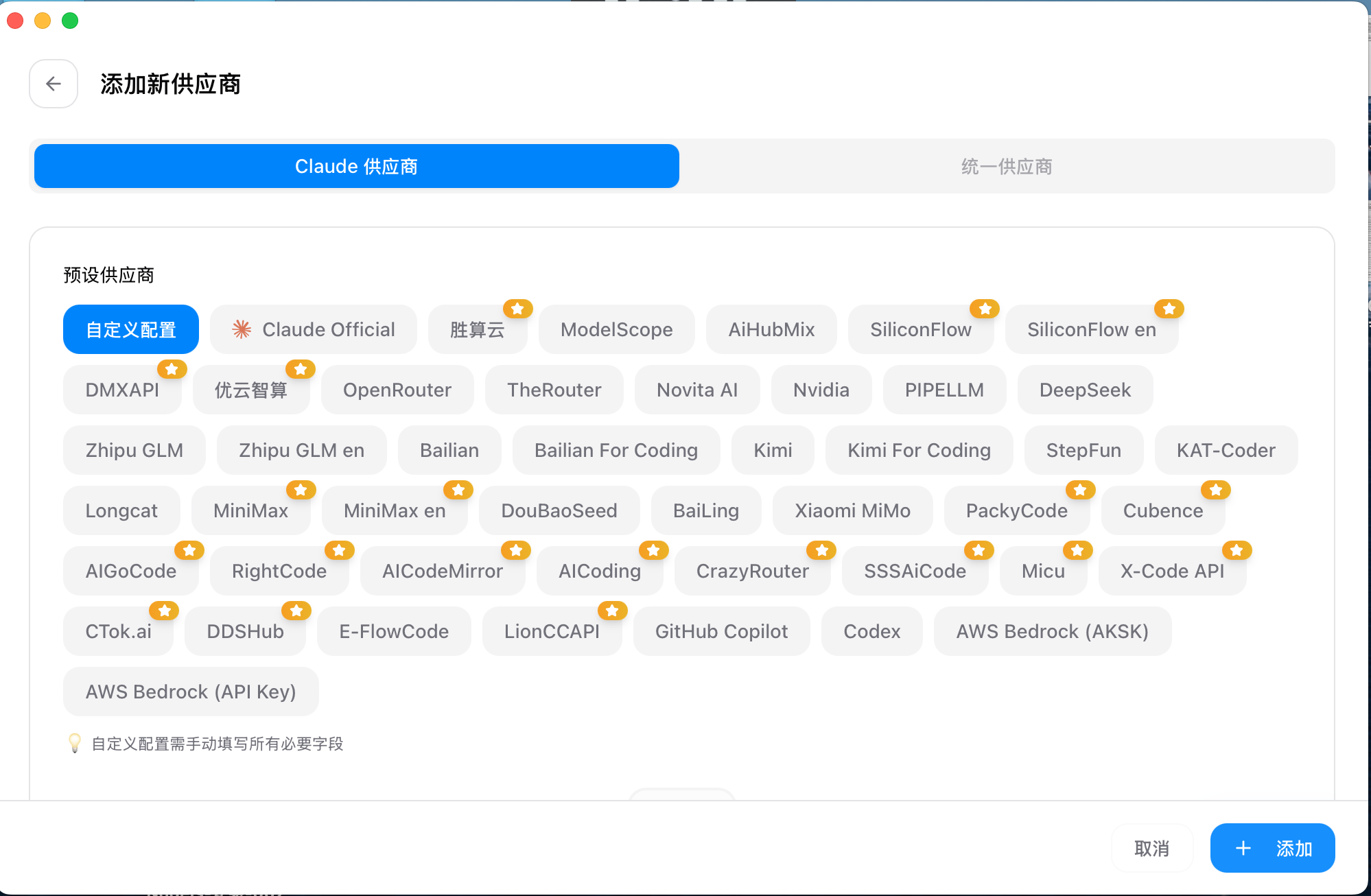The height and width of the screenshot is (896, 1371).
Task: Pick the AICoding preset
Action: [x=600, y=571]
